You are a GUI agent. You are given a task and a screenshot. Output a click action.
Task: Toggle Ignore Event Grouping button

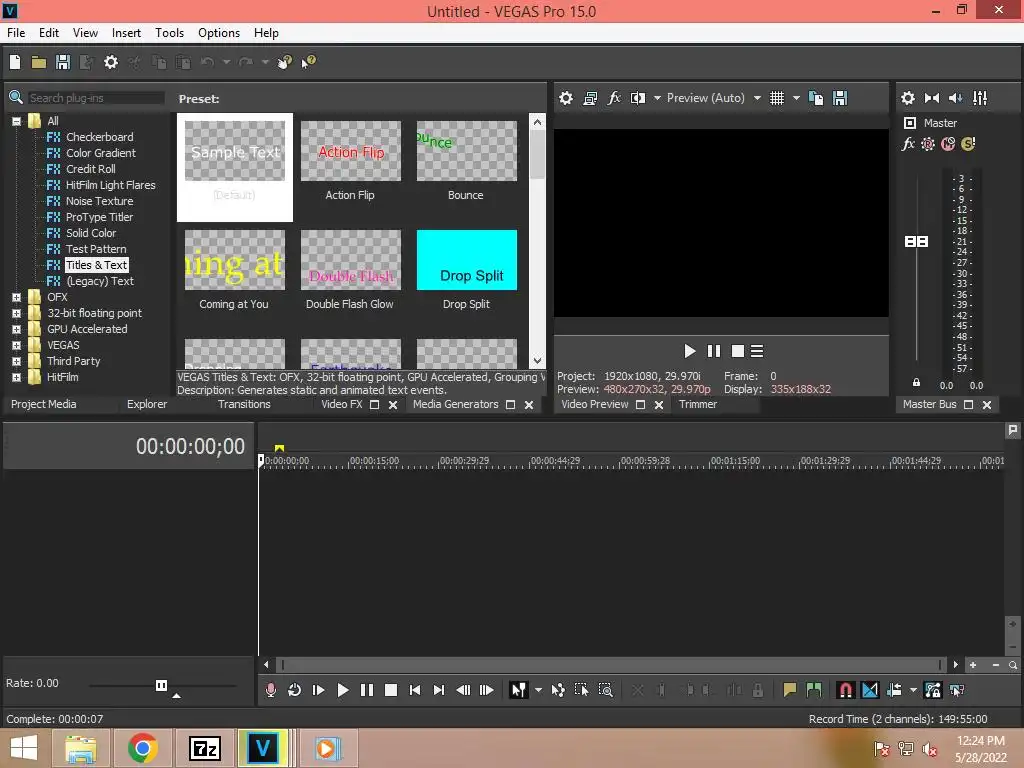957,690
